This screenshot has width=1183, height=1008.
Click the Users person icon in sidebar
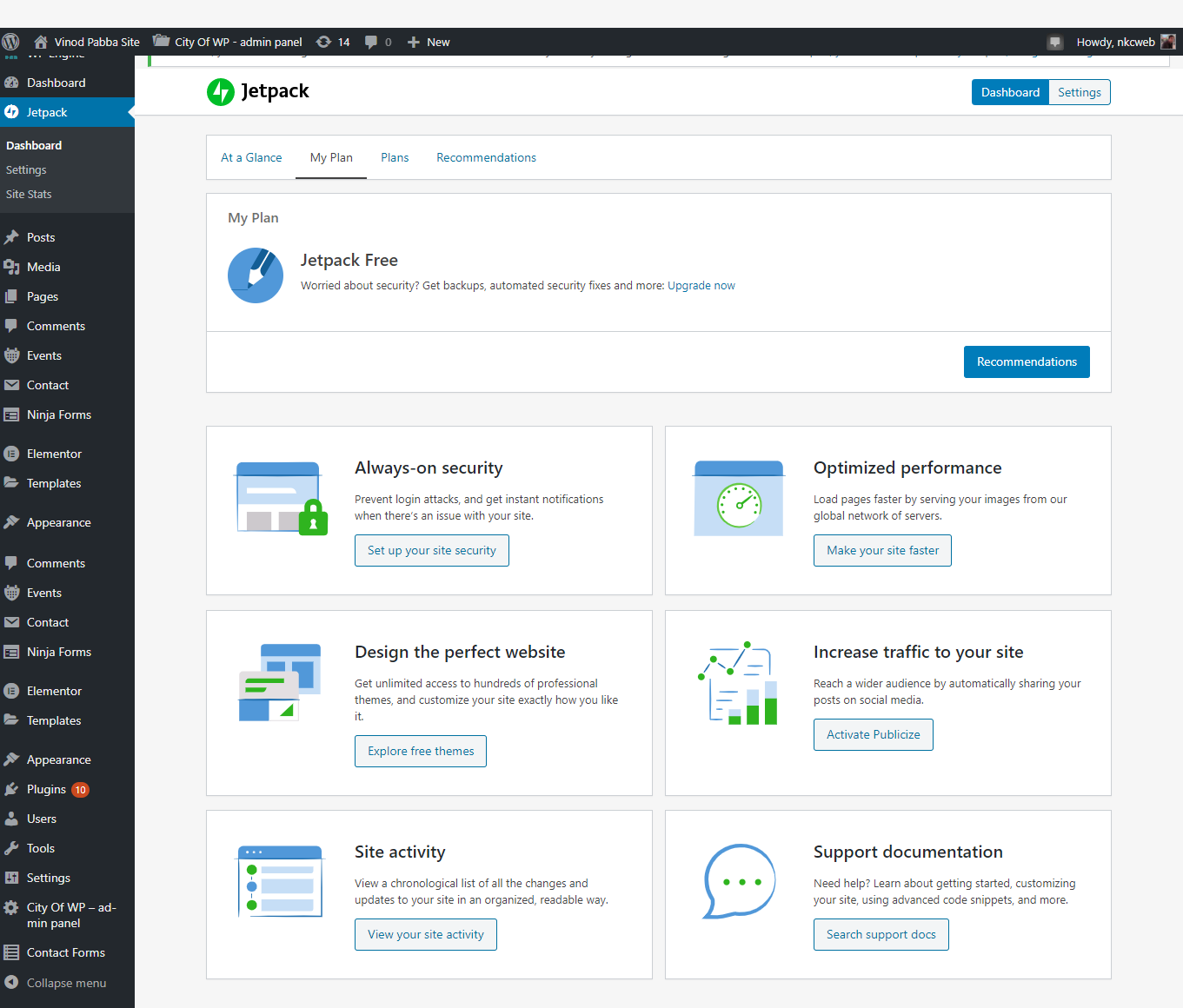click(11, 819)
